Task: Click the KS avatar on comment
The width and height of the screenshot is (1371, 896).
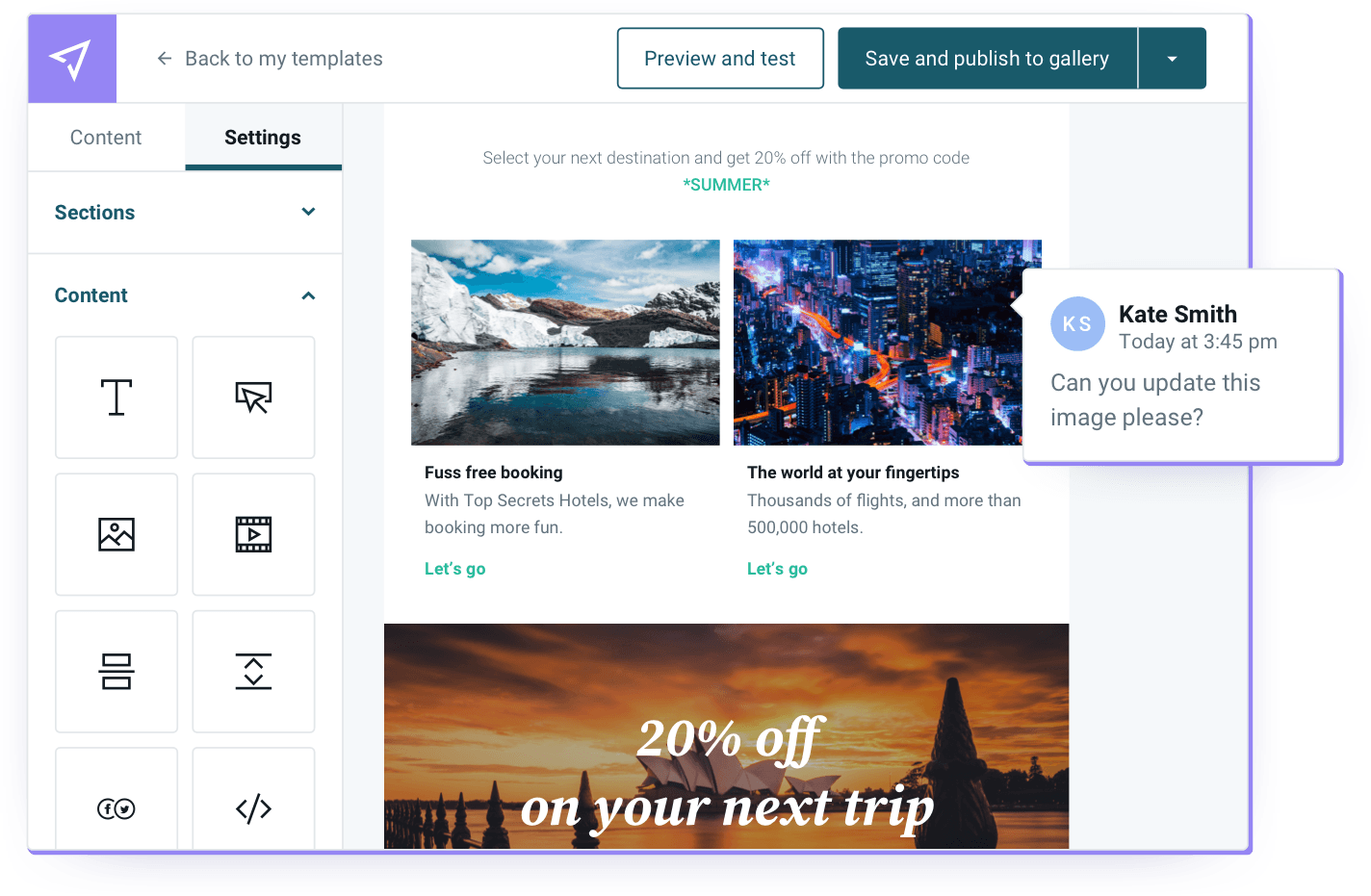Action: (1077, 323)
